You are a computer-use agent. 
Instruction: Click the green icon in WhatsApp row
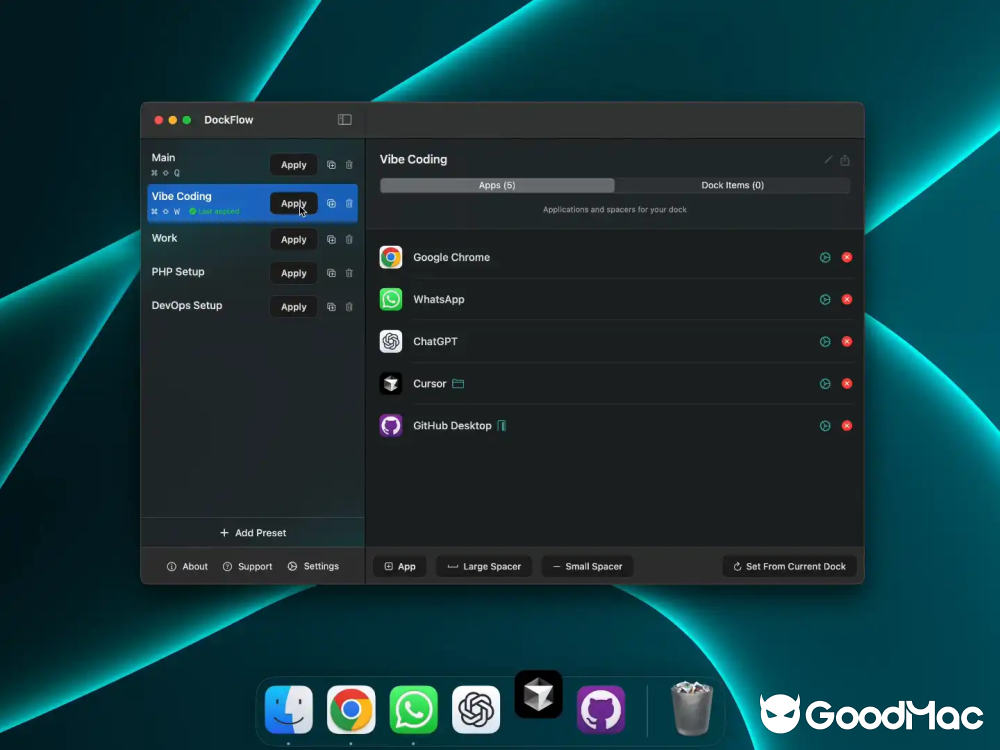pyautogui.click(x=825, y=300)
